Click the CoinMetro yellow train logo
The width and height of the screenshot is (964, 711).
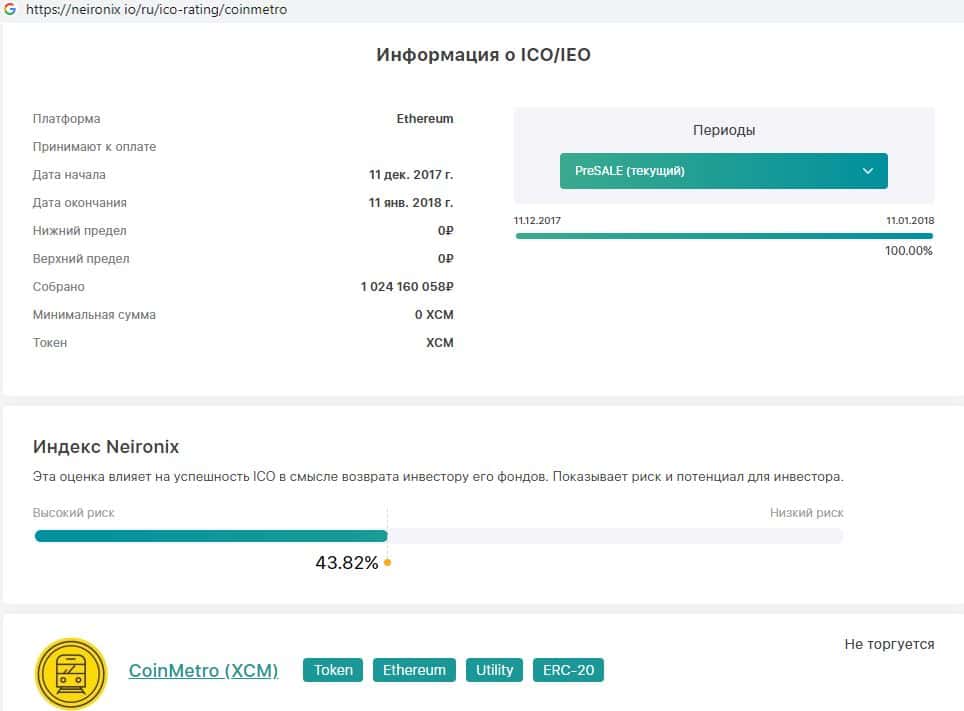tap(71, 673)
